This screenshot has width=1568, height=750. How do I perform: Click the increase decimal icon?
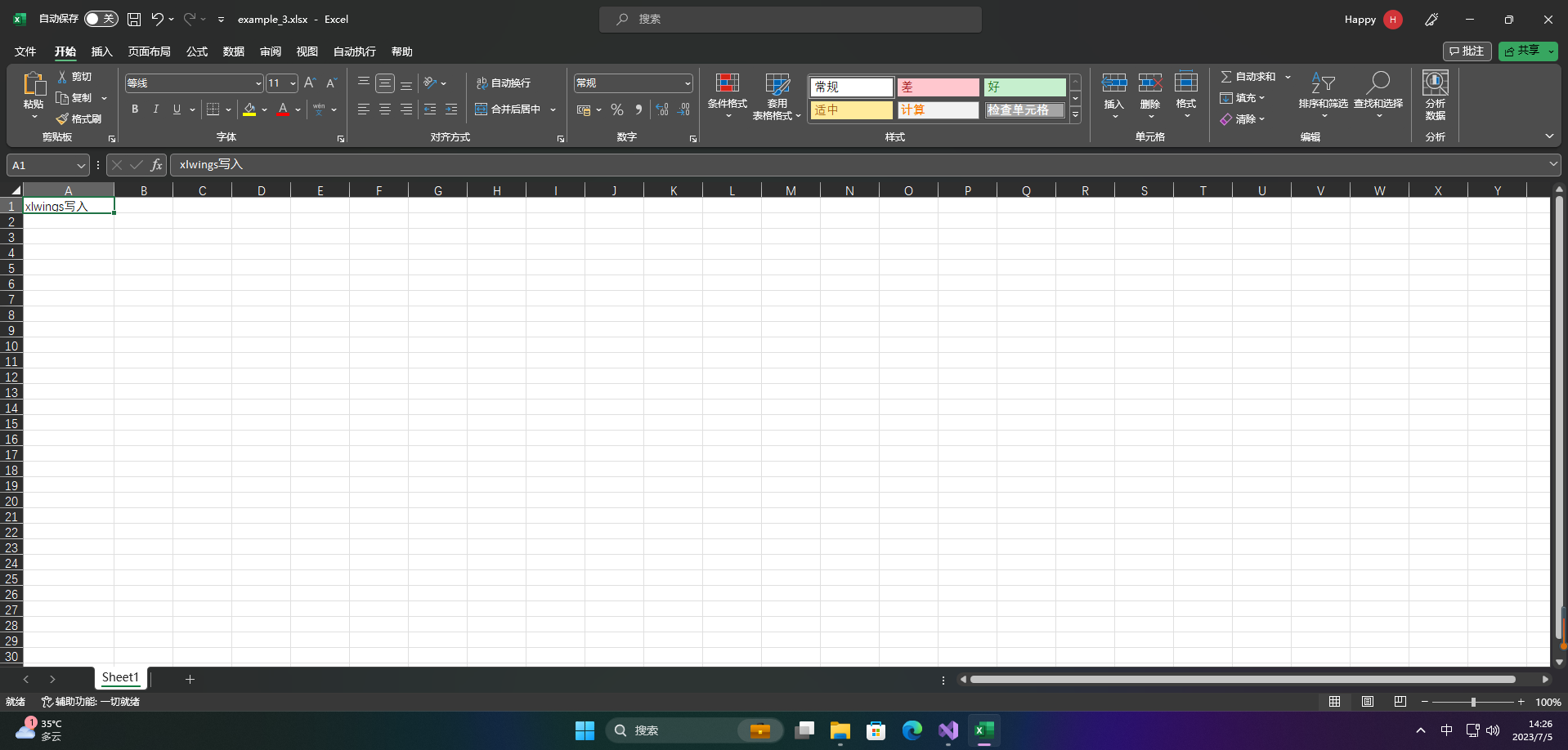[x=662, y=109]
